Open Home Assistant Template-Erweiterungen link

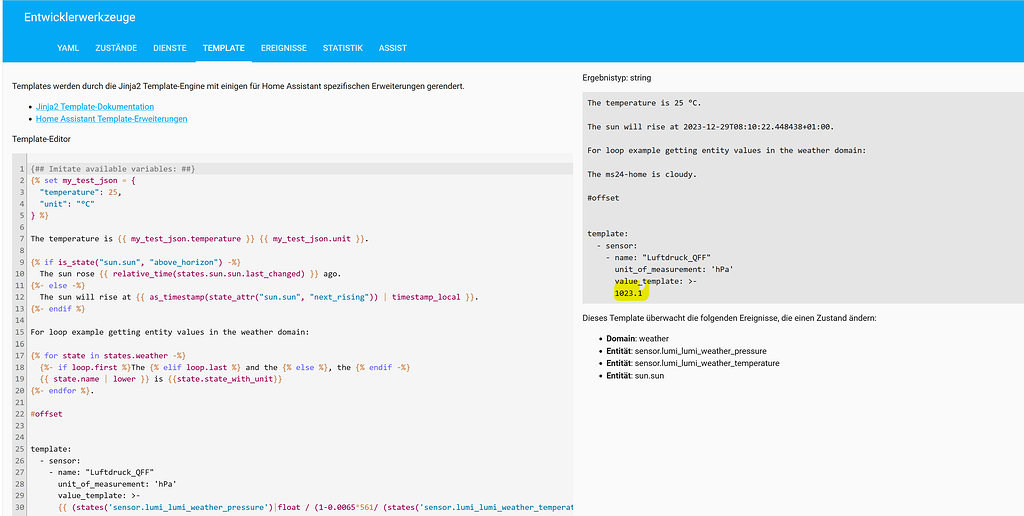pyautogui.click(x=111, y=119)
